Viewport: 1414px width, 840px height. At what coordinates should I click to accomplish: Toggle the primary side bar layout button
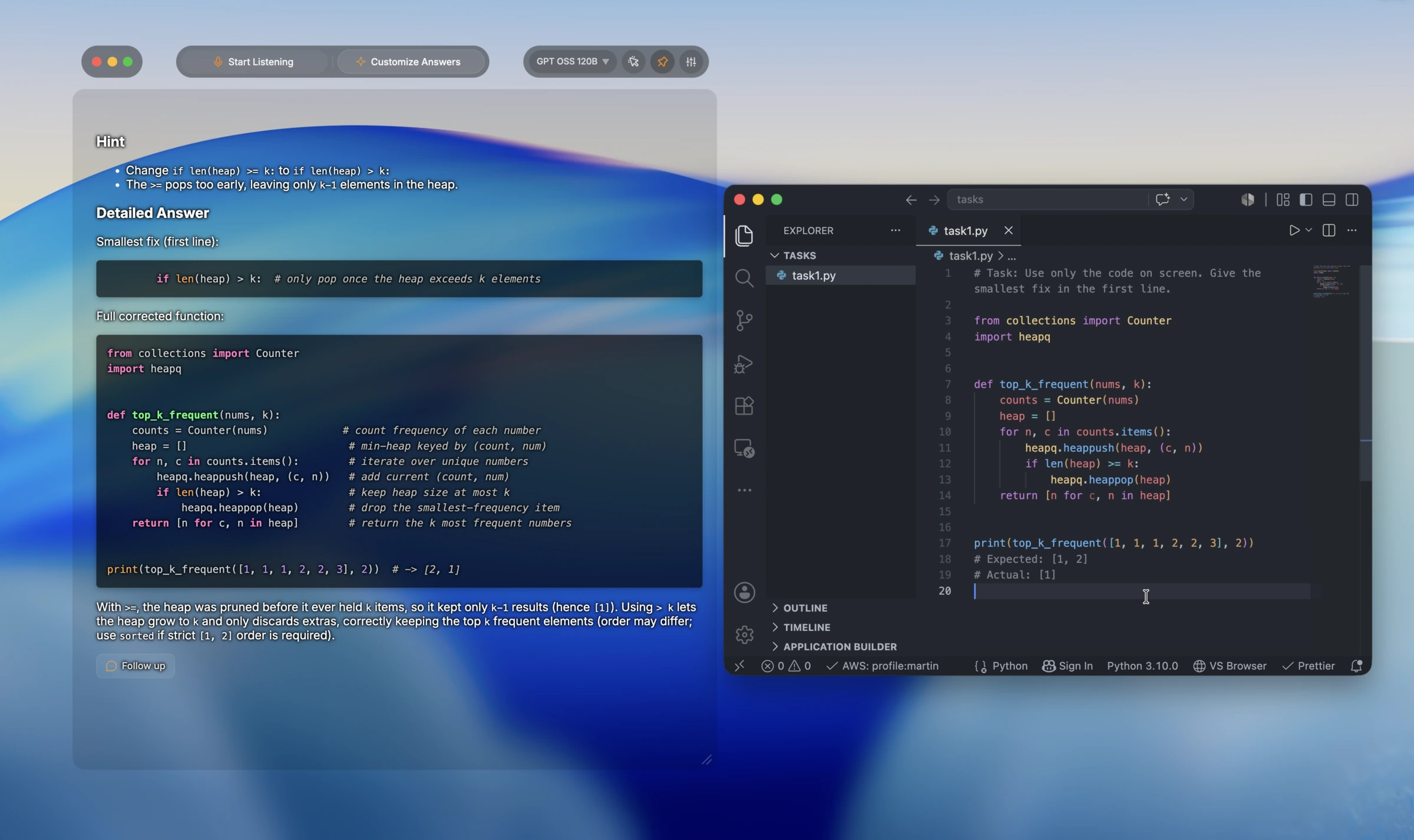[x=1306, y=200]
